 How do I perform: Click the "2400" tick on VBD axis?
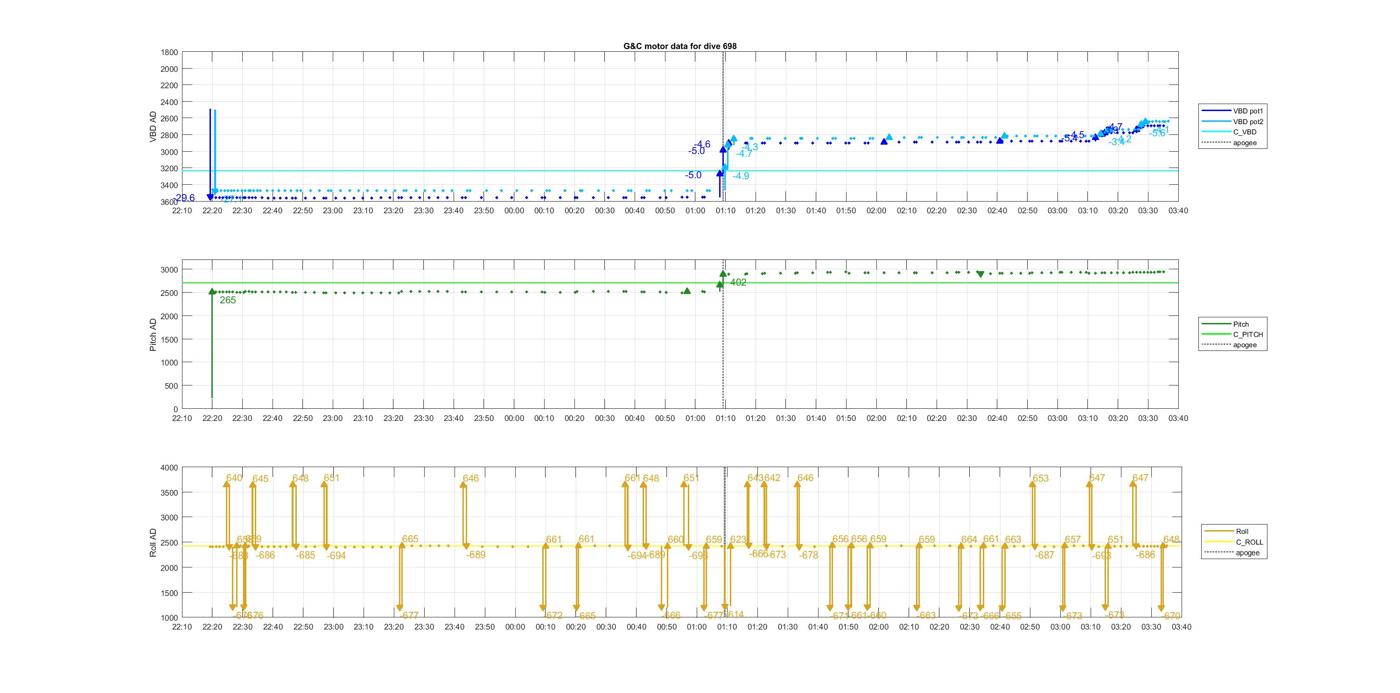point(169,102)
